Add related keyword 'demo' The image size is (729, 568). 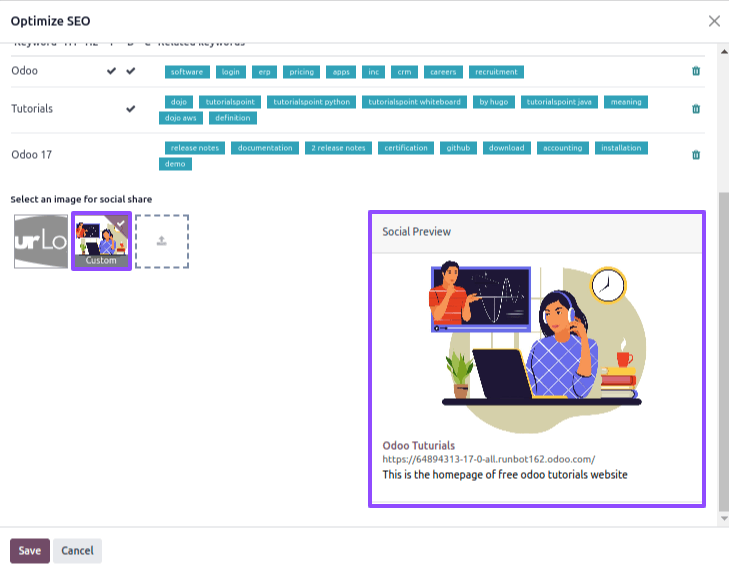point(175,164)
